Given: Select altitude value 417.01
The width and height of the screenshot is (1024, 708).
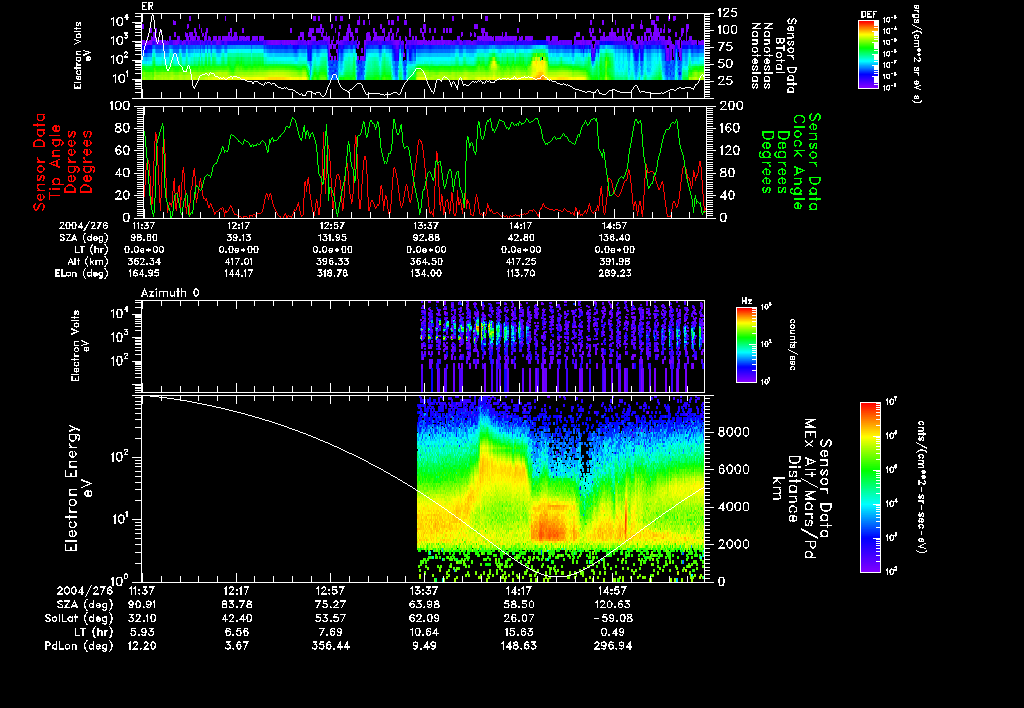Looking at the screenshot, I should click(238, 262).
